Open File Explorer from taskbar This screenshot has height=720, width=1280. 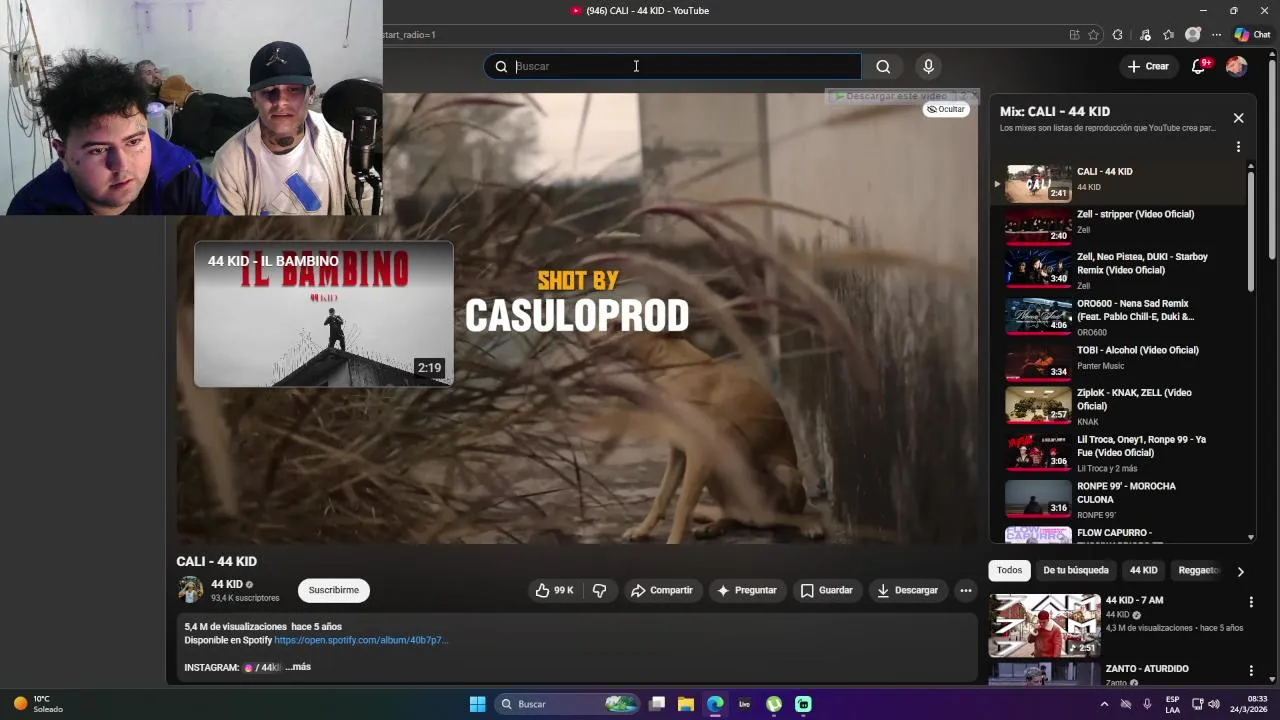(686, 704)
